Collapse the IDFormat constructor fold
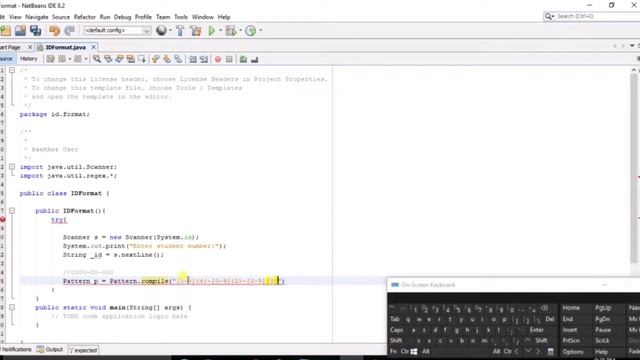This screenshot has height=360, width=640. tap(12, 211)
